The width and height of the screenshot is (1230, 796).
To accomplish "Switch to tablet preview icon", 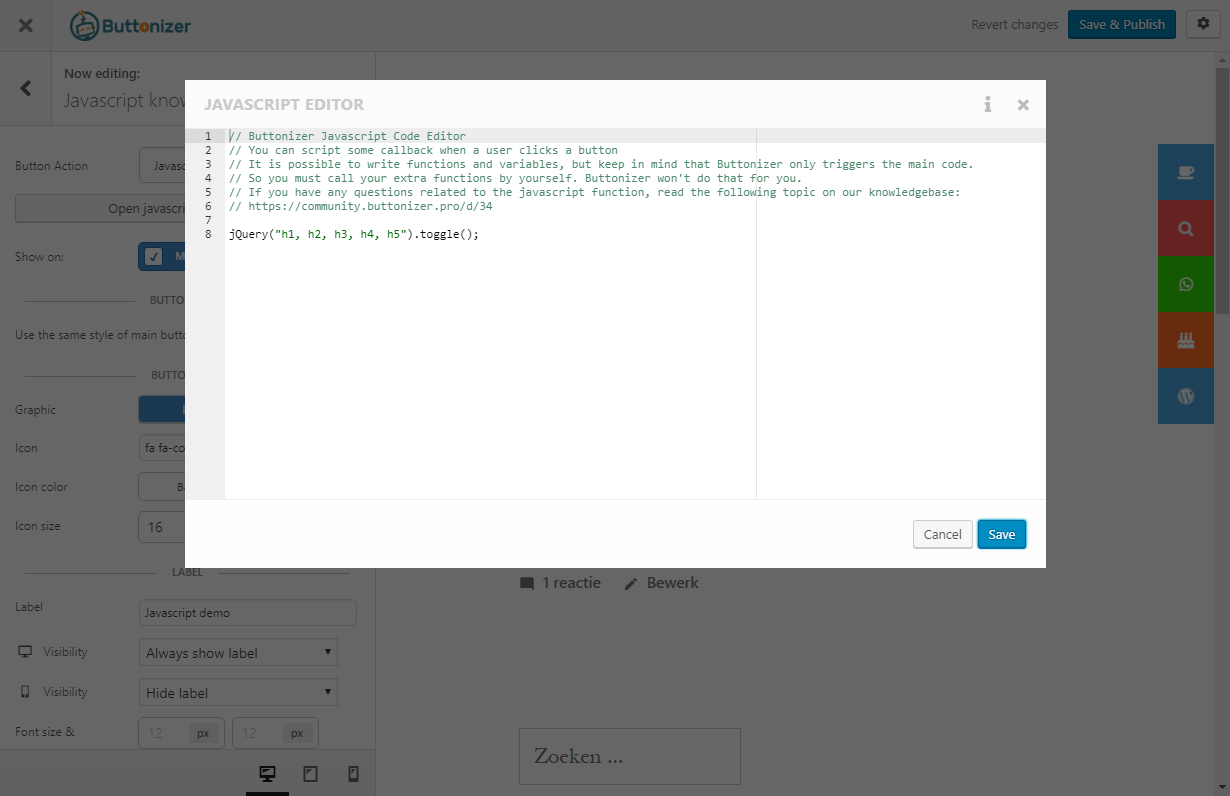I will [x=310, y=774].
